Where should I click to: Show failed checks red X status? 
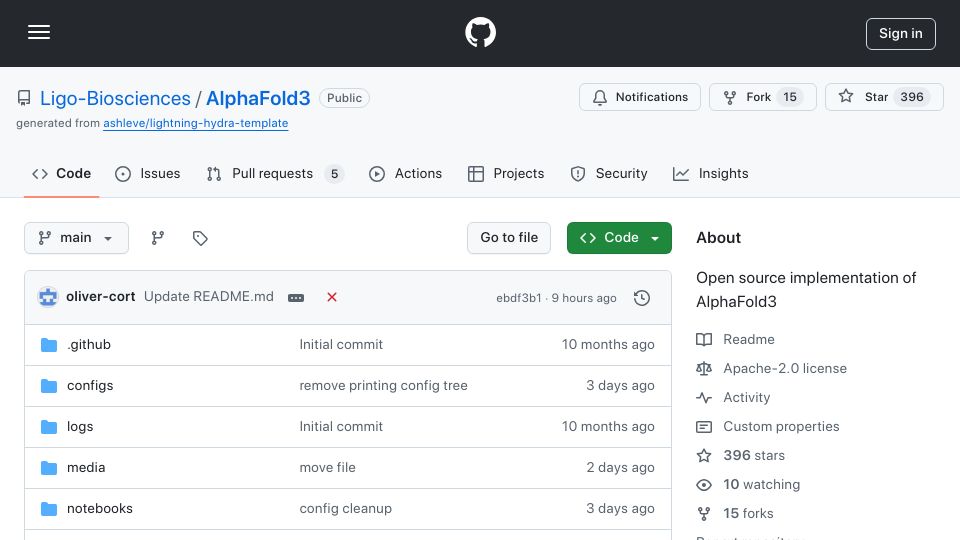pos(332,297)
